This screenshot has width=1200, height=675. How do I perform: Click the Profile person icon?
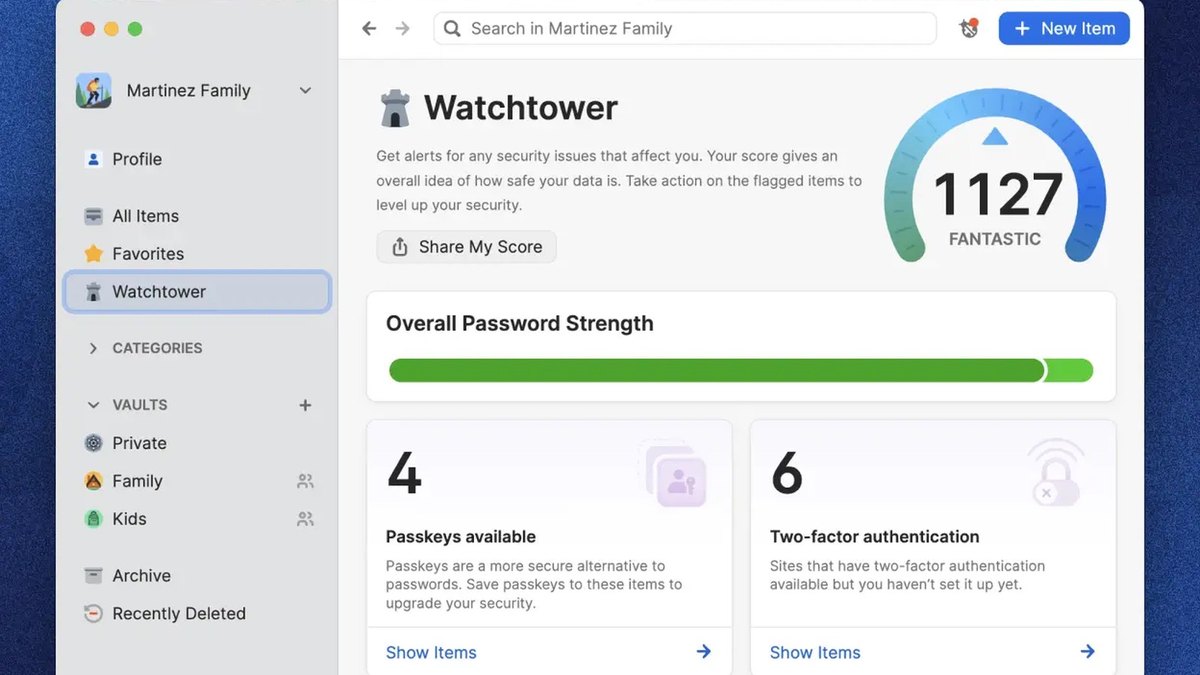(94, 159)
